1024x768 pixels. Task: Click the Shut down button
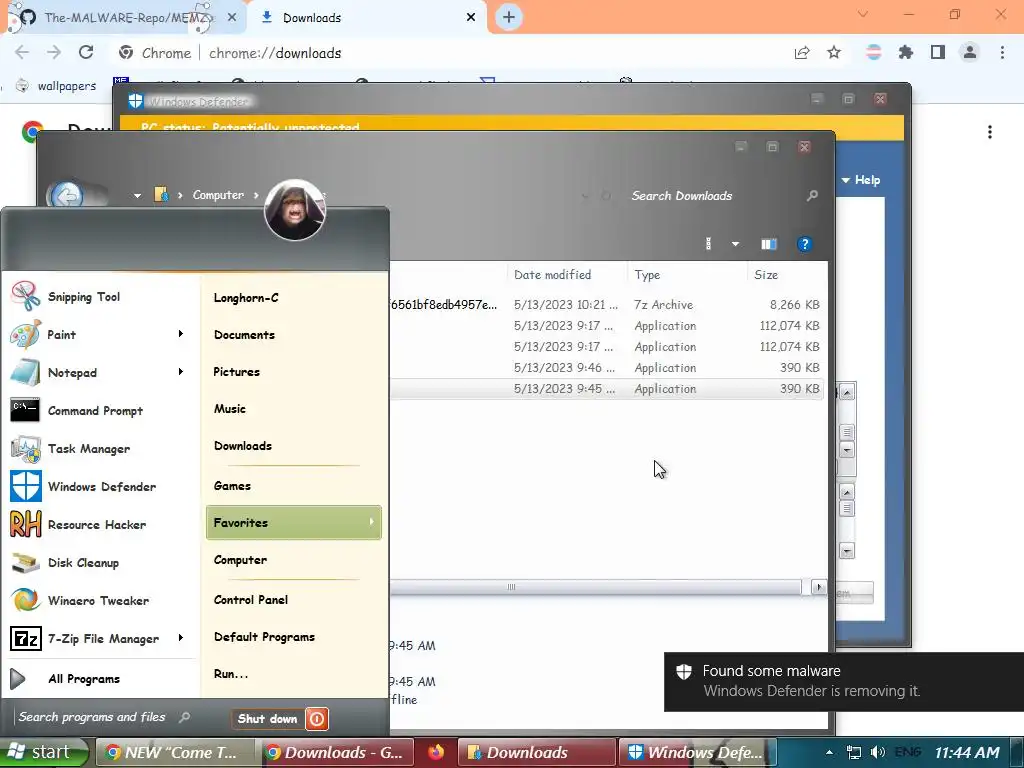[268, 719]
